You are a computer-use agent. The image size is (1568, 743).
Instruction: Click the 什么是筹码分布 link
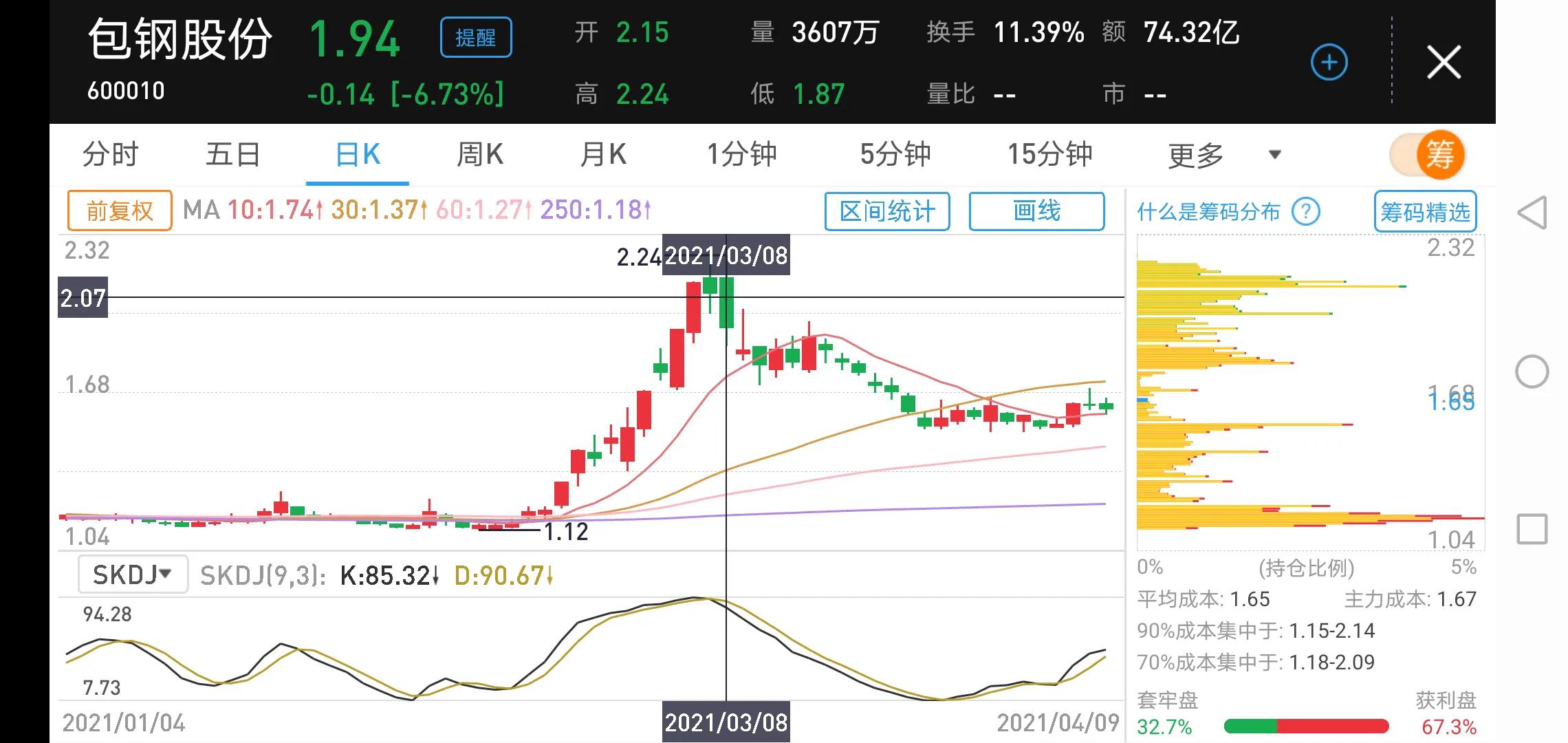[x=1208, y=212]
